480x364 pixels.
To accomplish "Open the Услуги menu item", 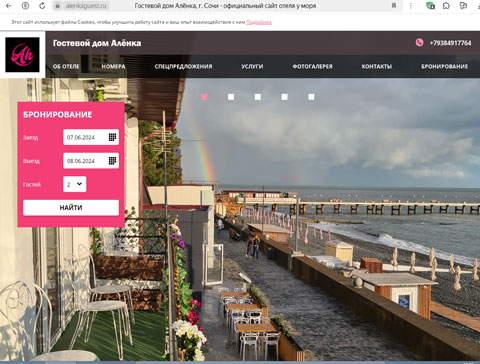I will pyautogui.click(x=252, y=66).
